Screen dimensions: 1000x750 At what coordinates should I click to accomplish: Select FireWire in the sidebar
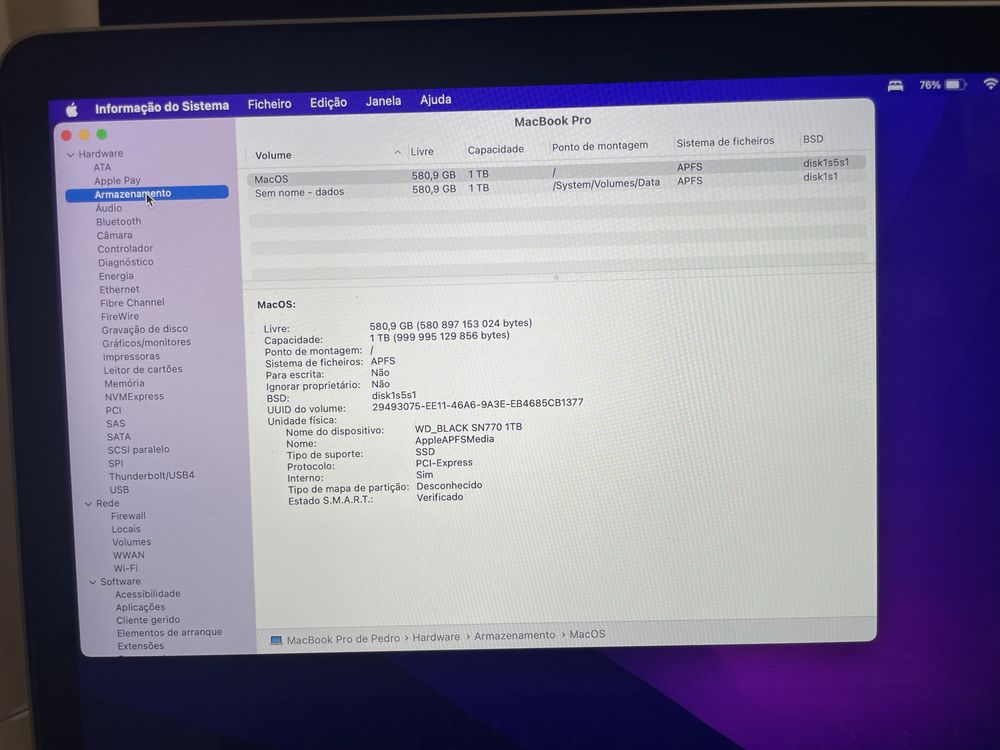click(119, 316)
